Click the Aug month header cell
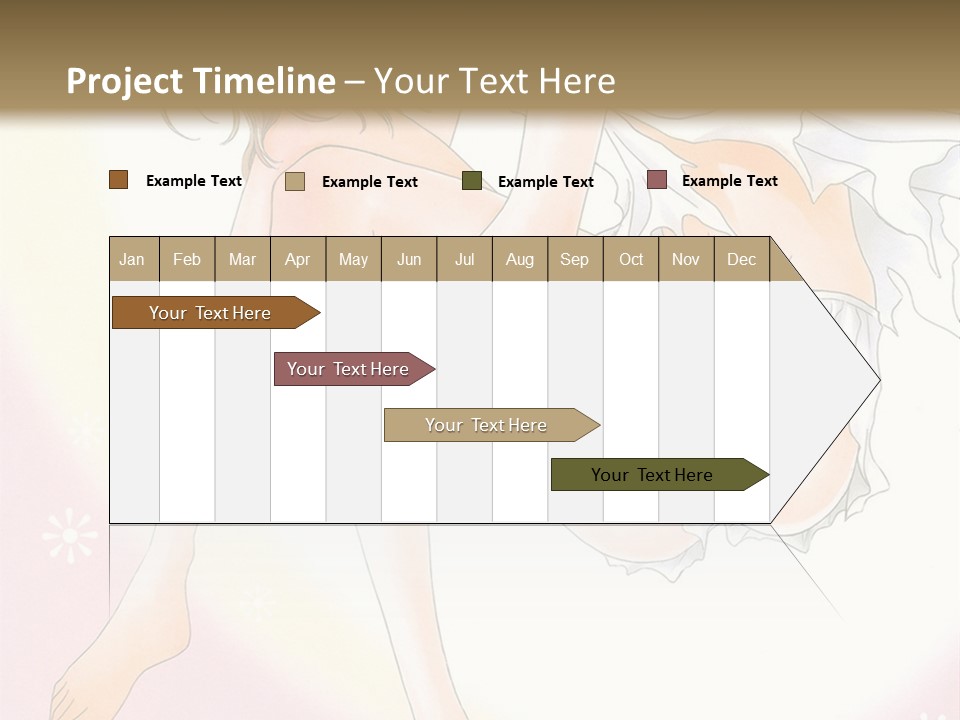 coord(520,260)
